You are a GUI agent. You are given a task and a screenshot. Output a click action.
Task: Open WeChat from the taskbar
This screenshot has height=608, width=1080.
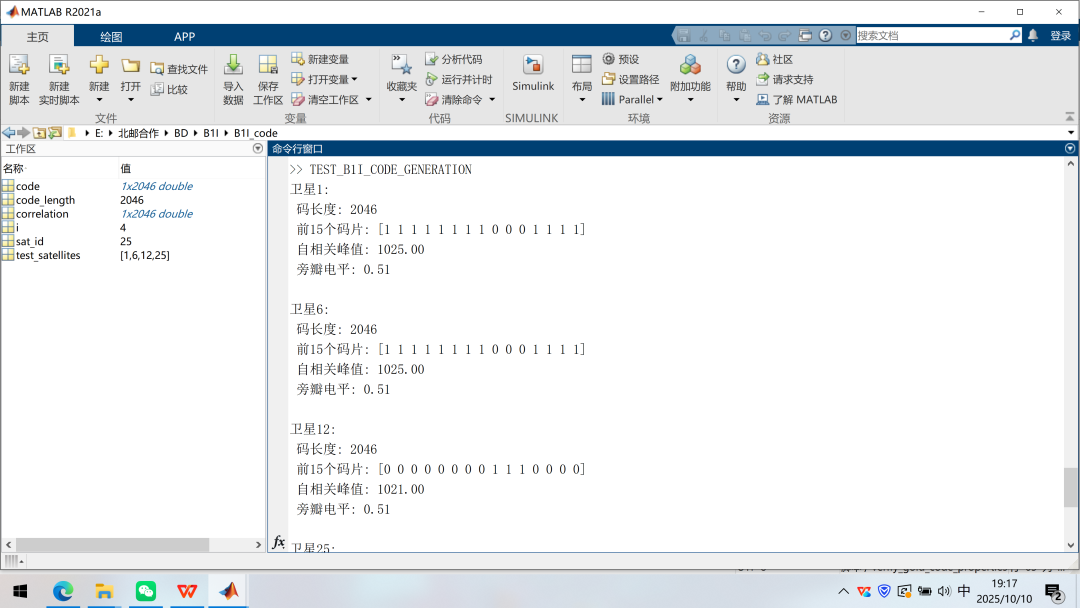point(145,591)
